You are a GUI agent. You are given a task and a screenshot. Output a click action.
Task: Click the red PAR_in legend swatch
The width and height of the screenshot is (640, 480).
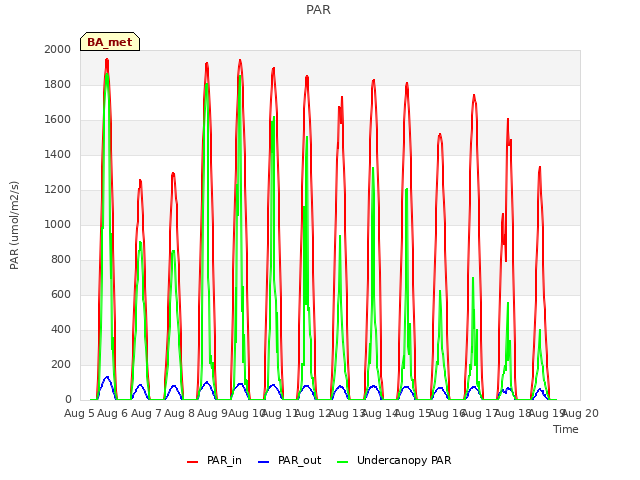pos(192,462)
